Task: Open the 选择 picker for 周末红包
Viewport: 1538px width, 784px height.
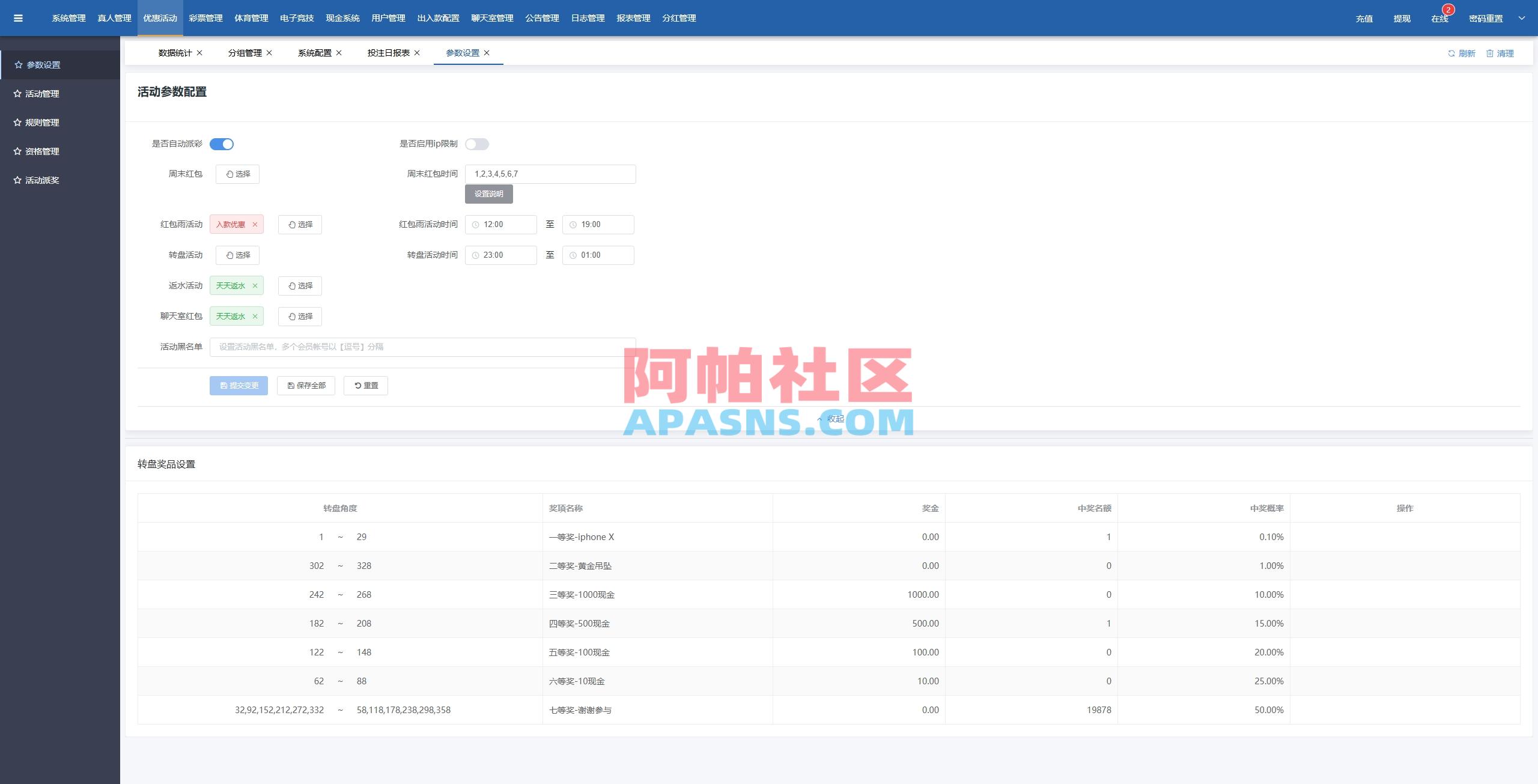Action: coord(237,174)
